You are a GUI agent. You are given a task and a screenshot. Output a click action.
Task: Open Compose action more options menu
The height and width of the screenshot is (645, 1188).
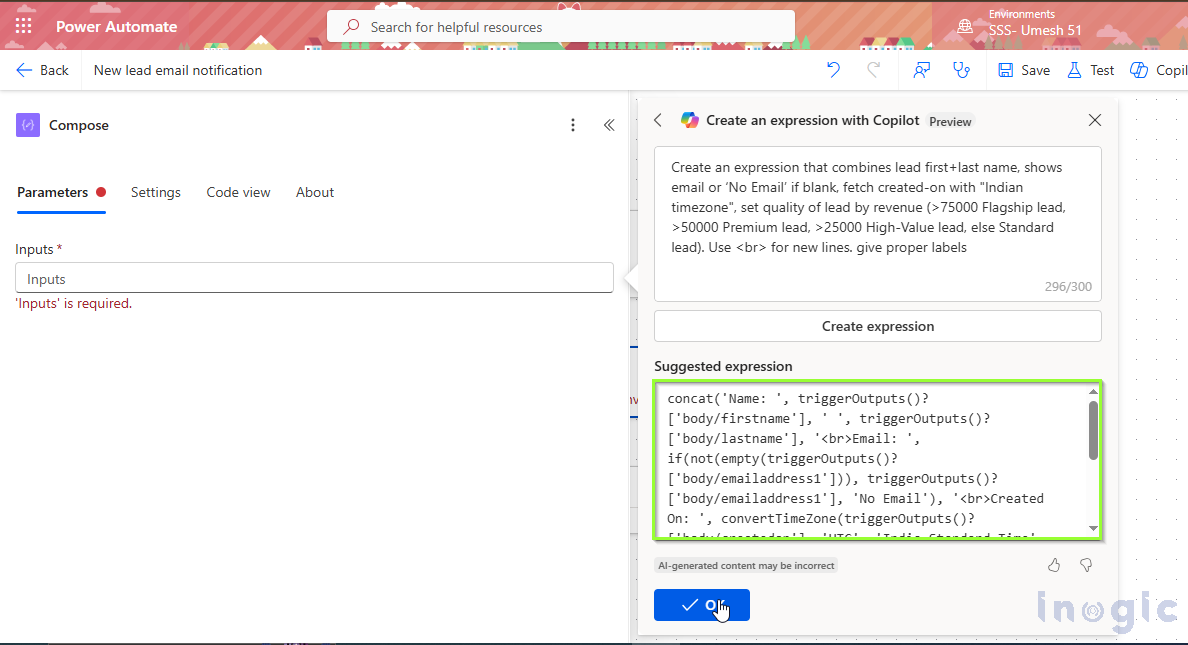573,125
